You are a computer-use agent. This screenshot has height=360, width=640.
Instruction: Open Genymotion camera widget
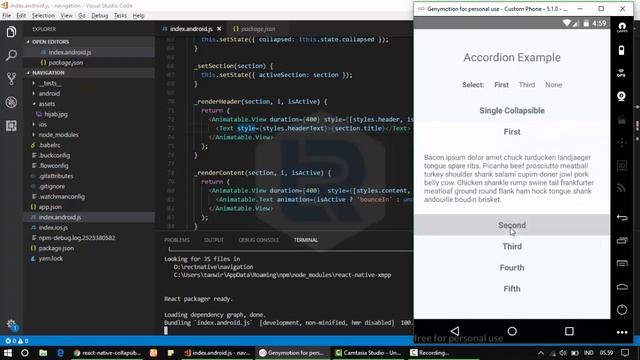point(622,96)
